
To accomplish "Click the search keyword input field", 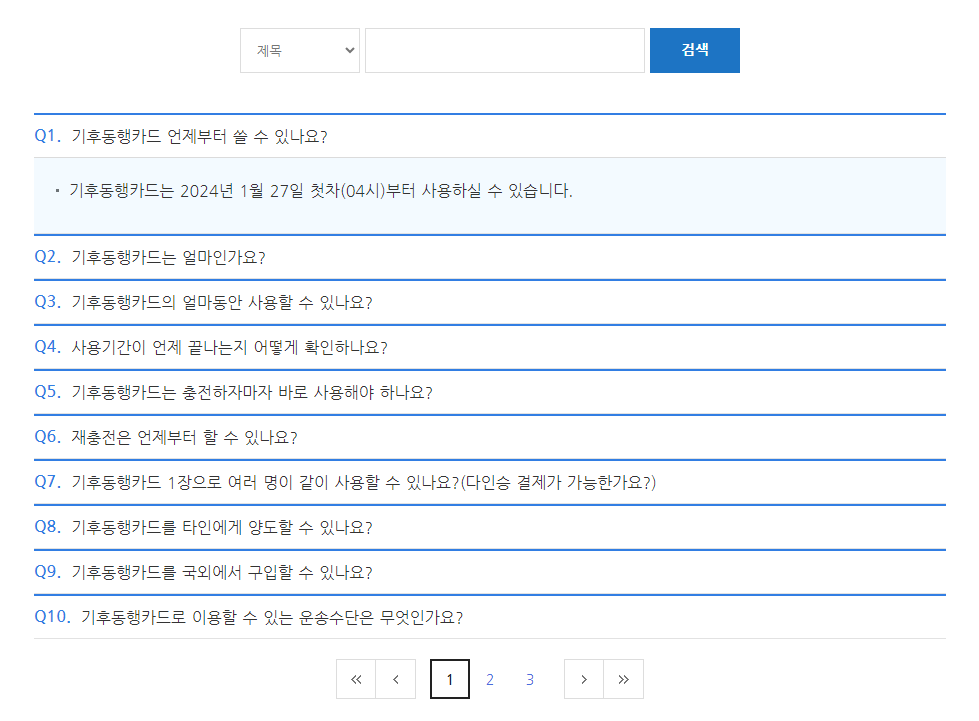I will pos(504,51).
